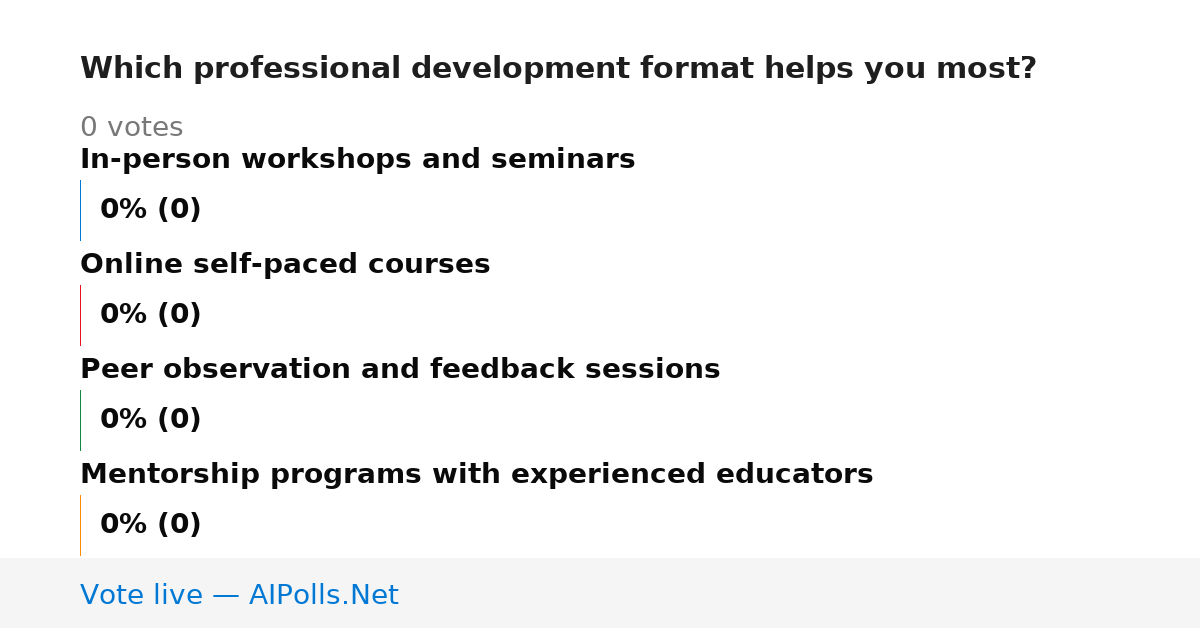Click the Vote live words in footer
This screenshot has height=628, width=1200.
(x=141, y=596)
